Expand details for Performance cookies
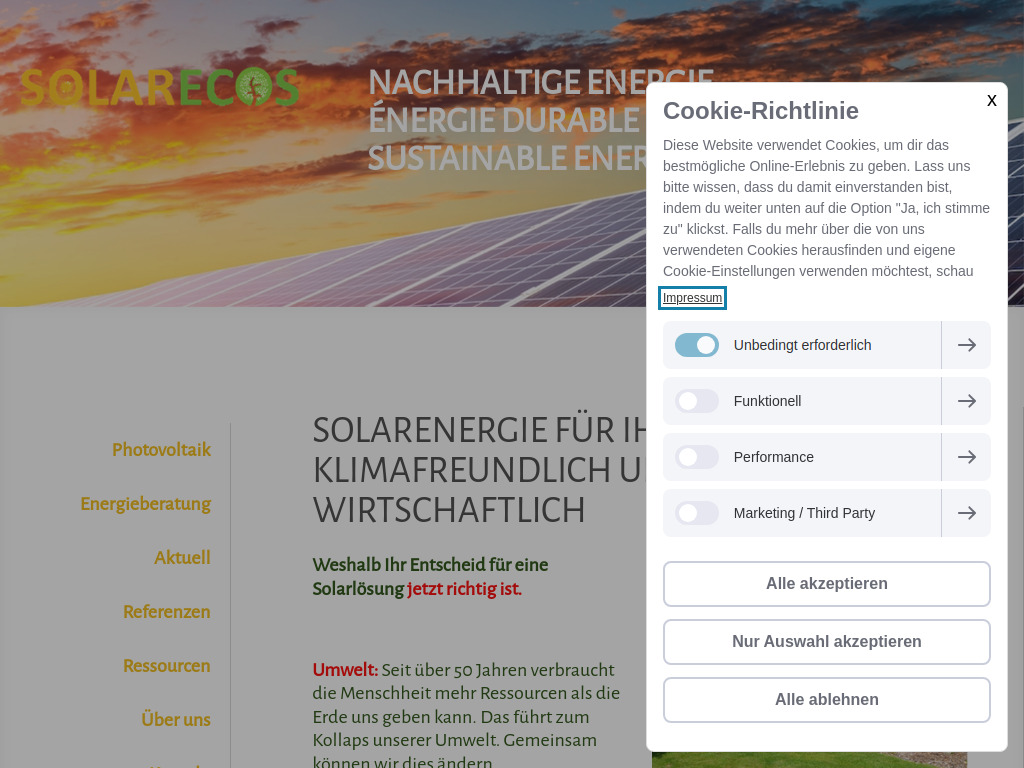The height and width of the screenshot is (768, 1024). pyautogui.click(x=966, y=456)
